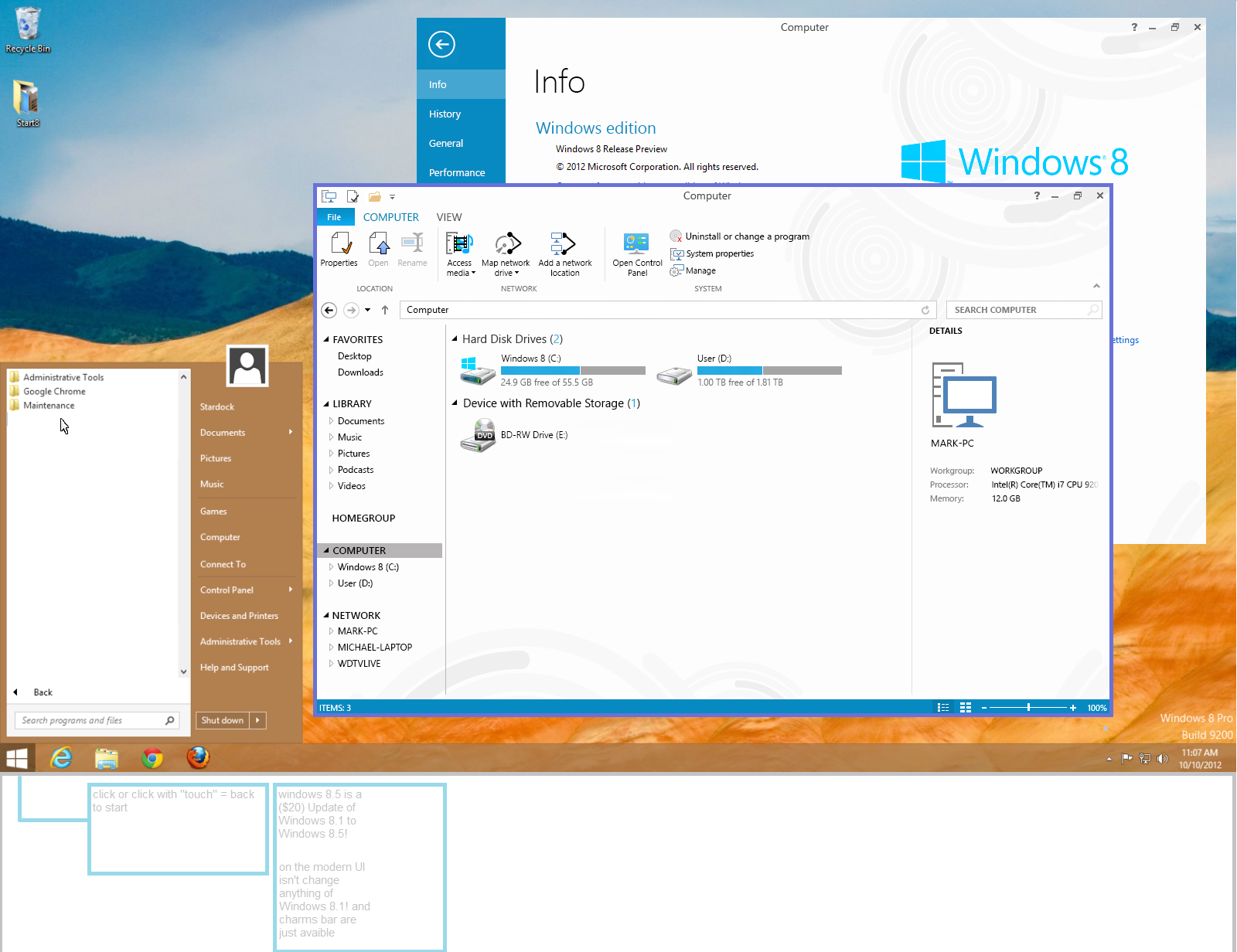
Task: Open Control Panel from the ribbon
Action: coord(636,251)
